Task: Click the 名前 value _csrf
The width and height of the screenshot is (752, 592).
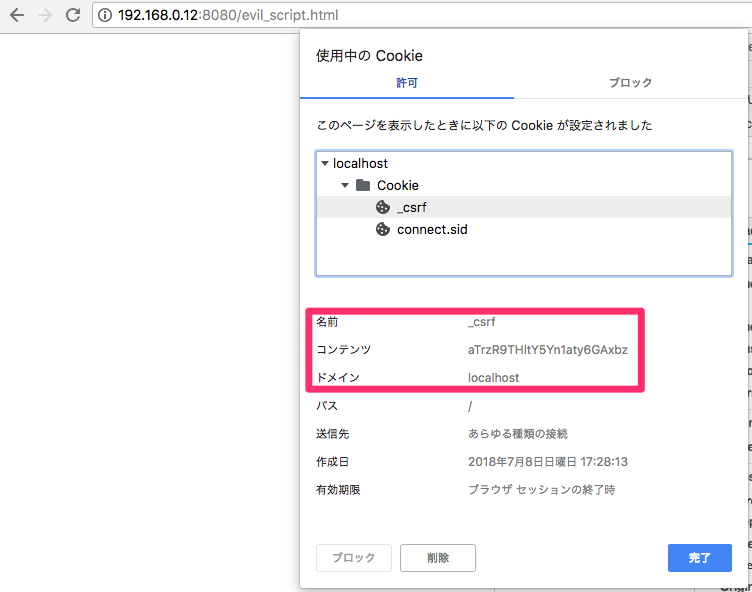Action: point(482,322)
